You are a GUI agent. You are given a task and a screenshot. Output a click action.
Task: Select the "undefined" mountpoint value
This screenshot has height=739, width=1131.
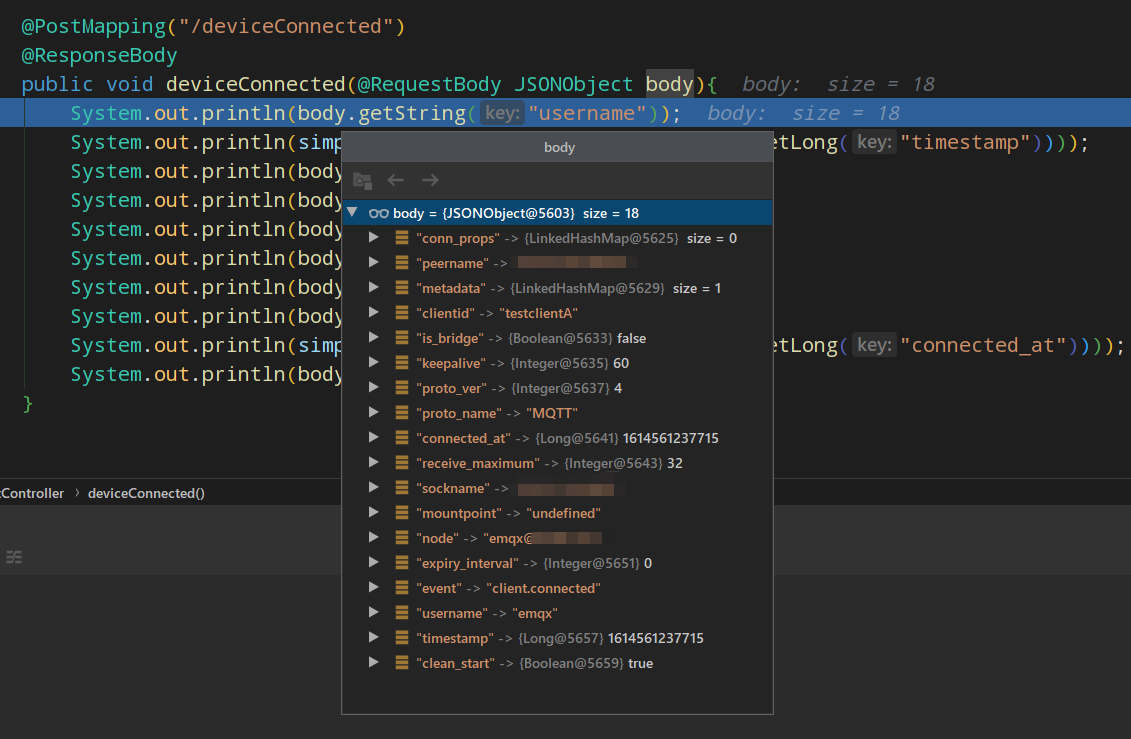point(563,513)
